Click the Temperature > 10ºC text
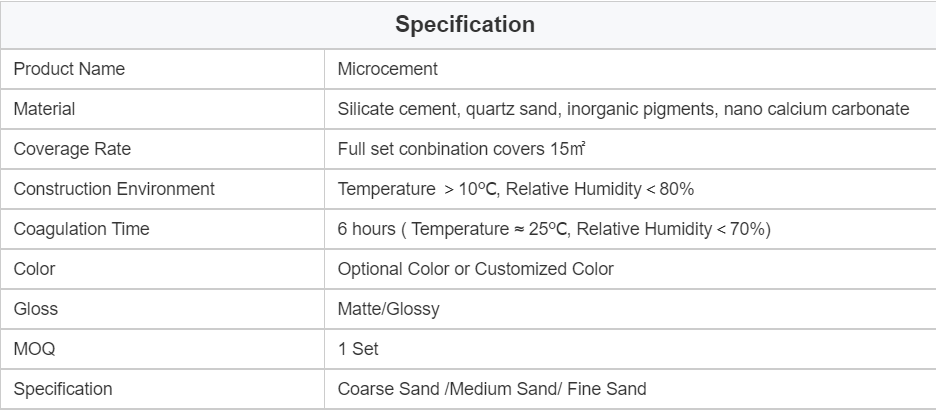The height and width of the screenshot is (411, 936). (x=420, y=189)
